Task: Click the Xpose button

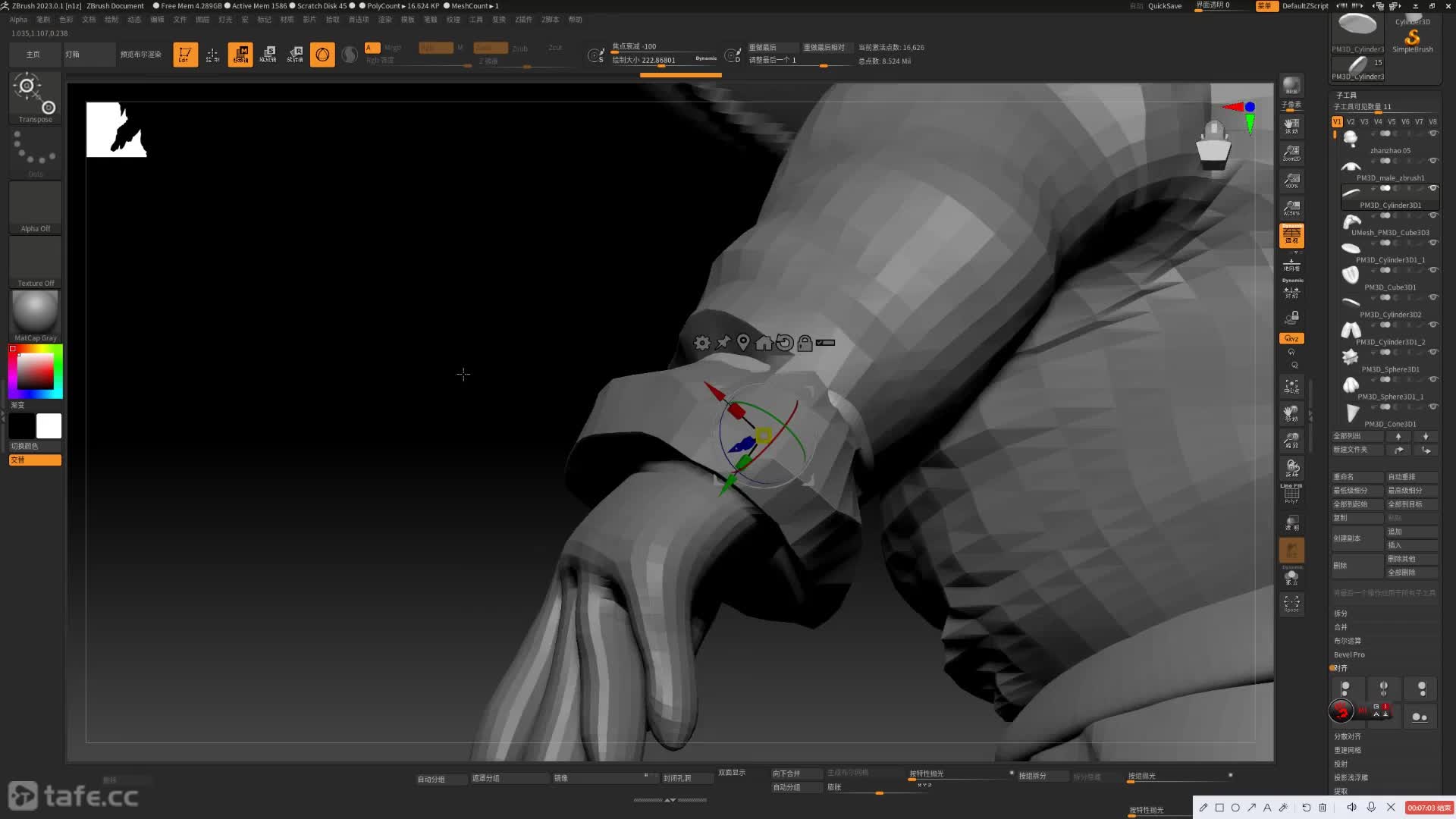Action: coord(1291,604)
